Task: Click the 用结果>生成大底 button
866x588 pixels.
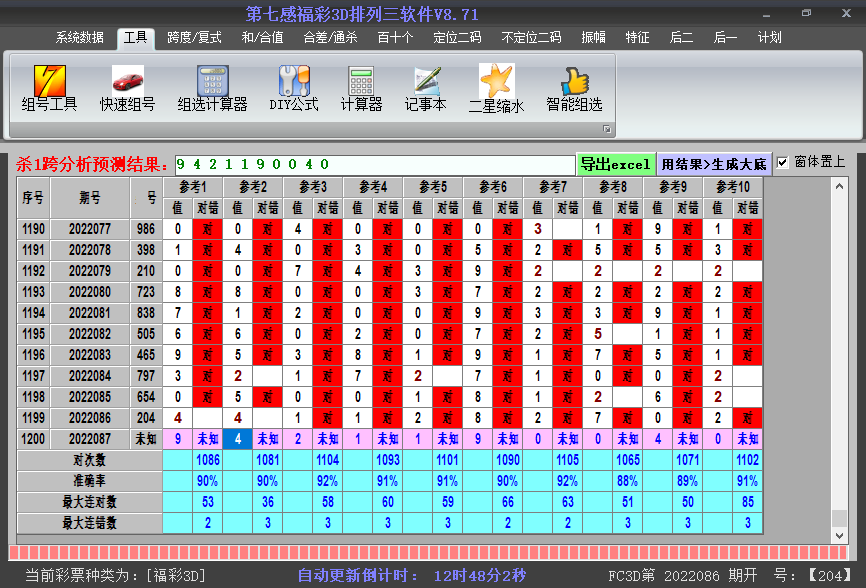Action: click(x=714, y=164)
